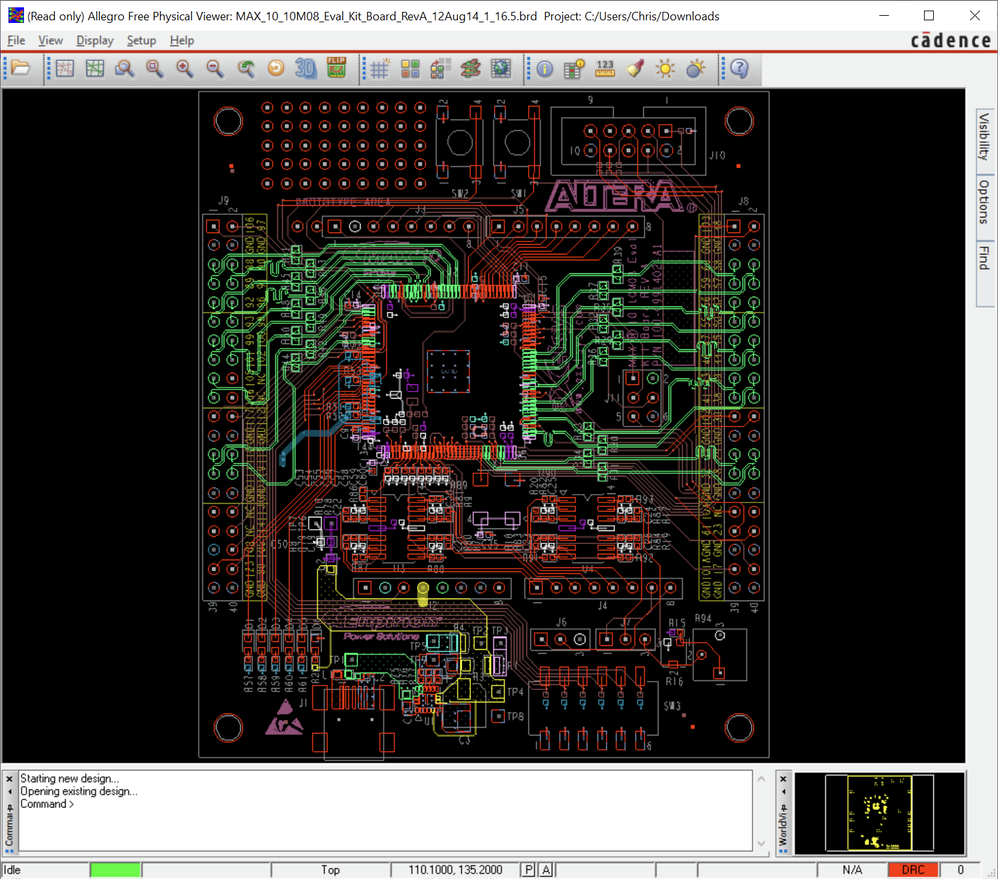Click the J10 connector label

717,155
